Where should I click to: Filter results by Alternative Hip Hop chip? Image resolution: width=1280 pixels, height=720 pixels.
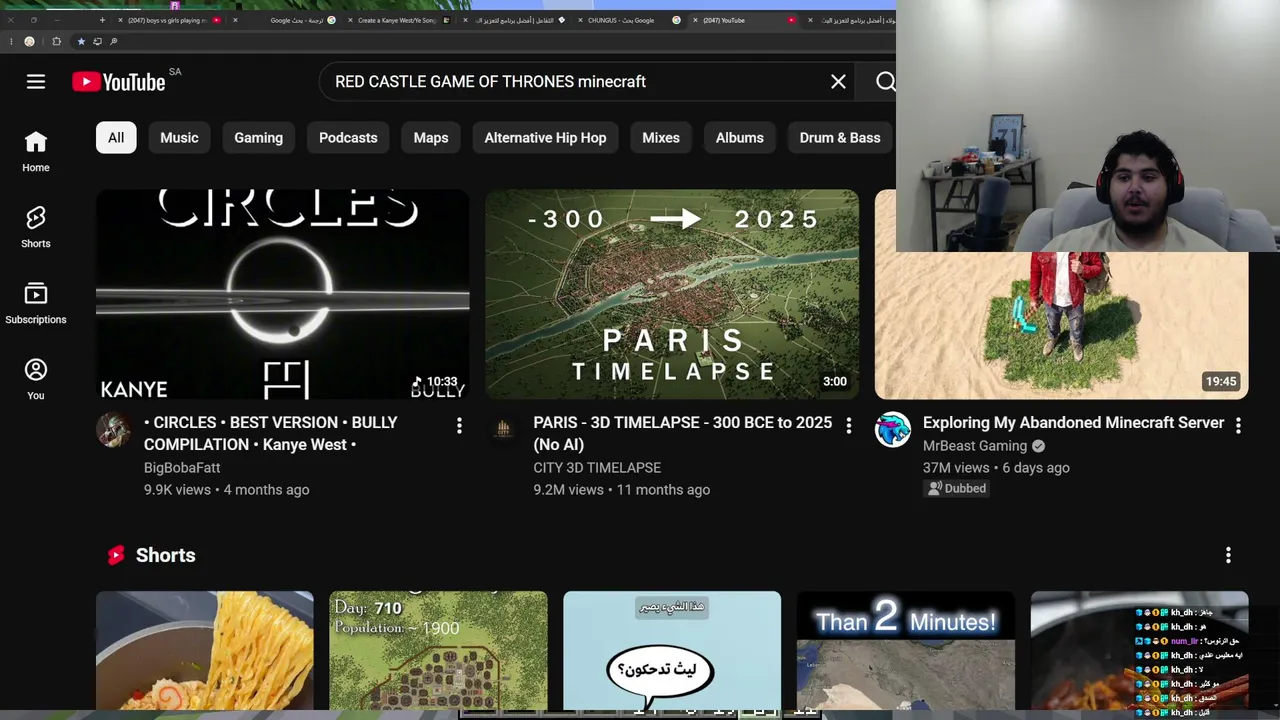pos(545,138)
